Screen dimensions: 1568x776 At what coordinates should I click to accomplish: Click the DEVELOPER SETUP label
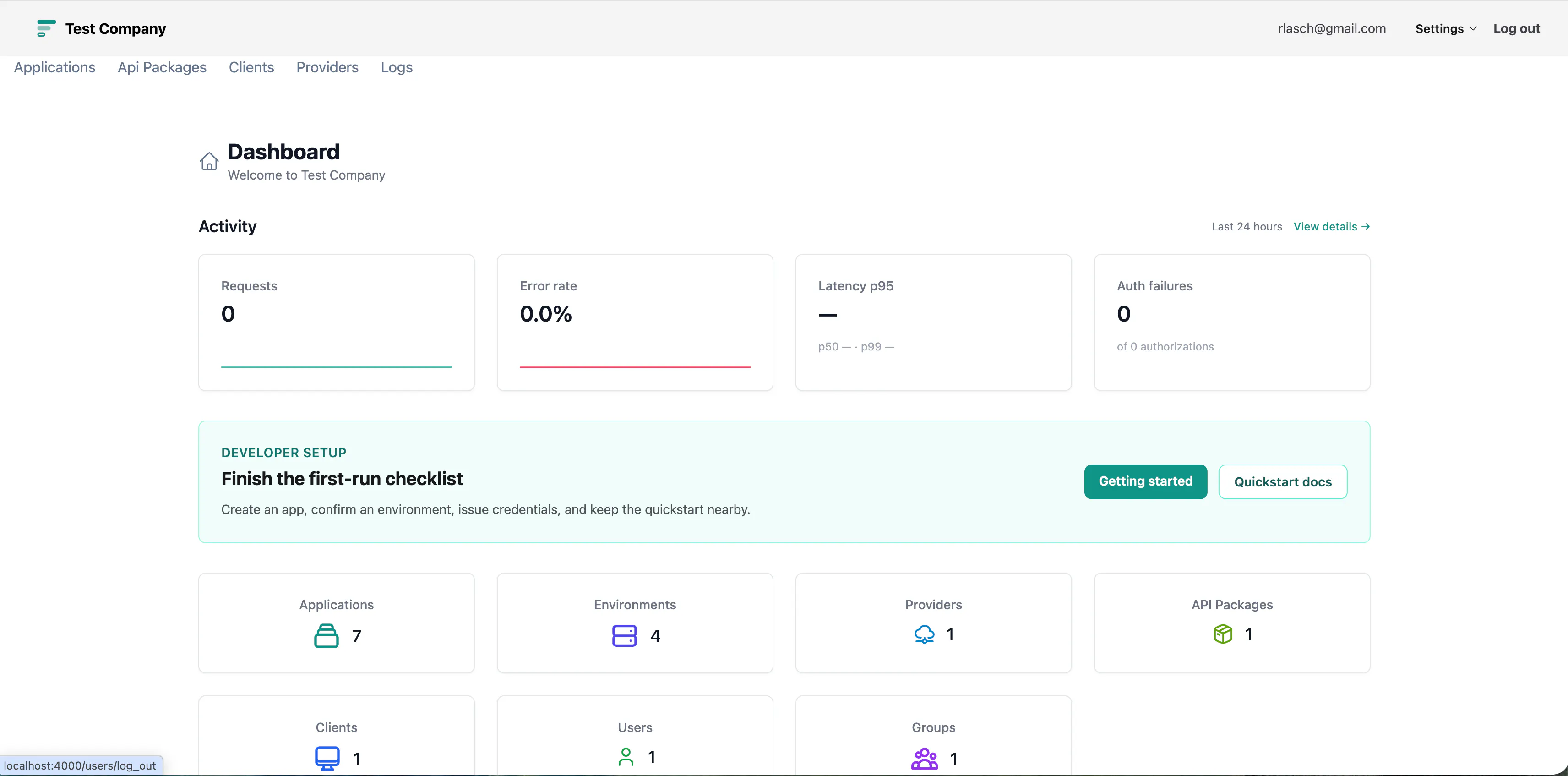click(x=283, y=453)
